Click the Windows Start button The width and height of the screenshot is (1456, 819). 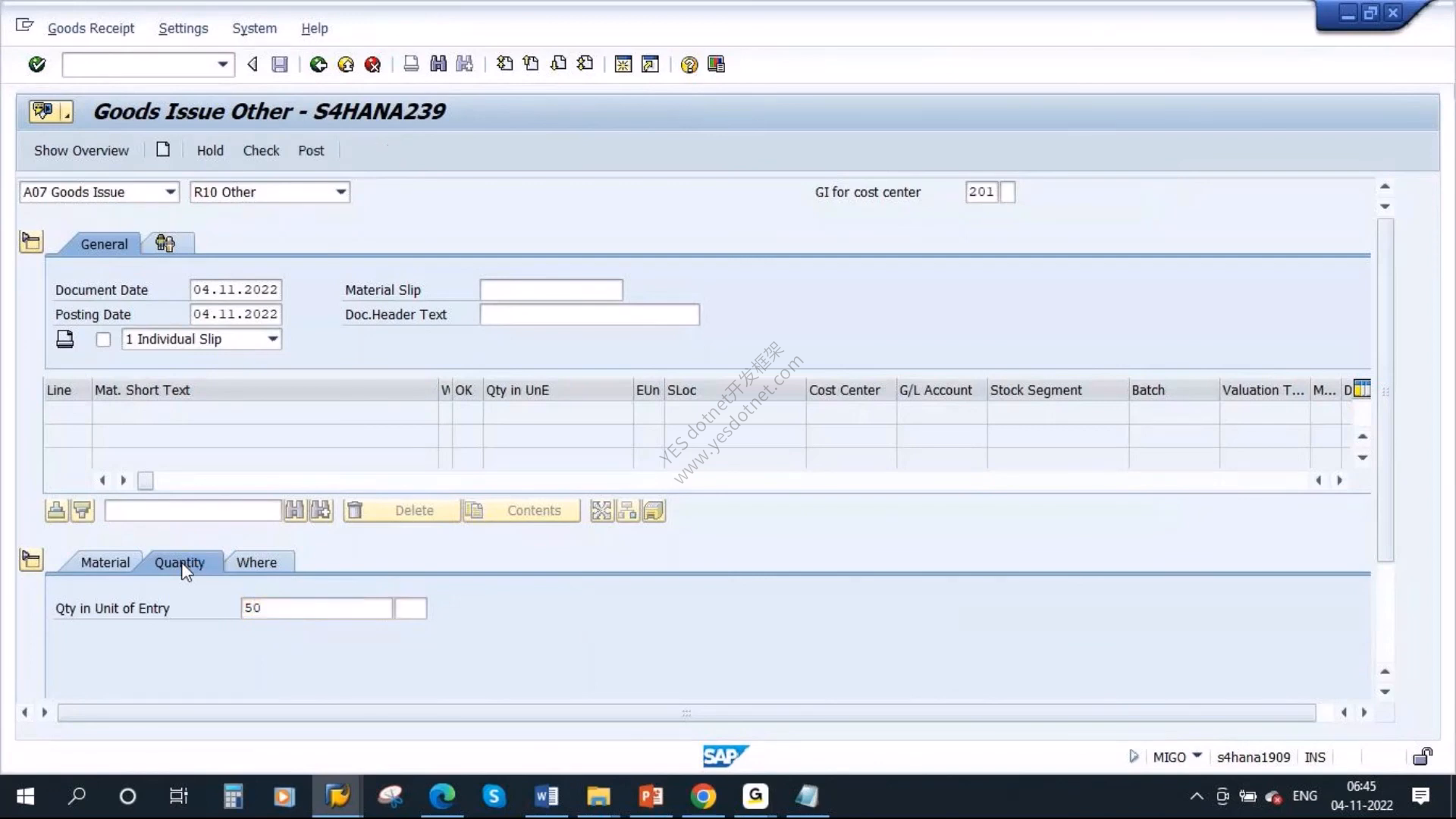25,796
